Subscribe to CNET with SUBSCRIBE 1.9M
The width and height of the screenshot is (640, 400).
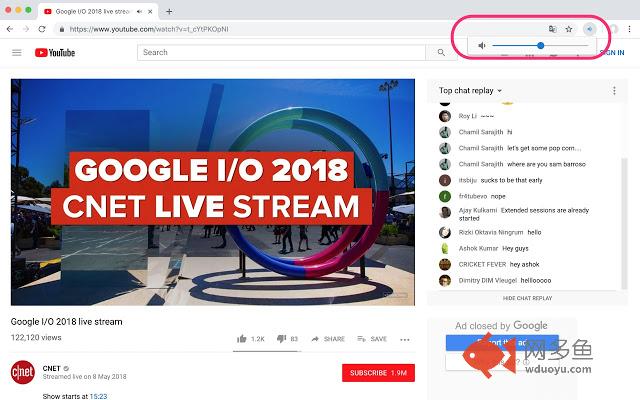coord(378,373)
